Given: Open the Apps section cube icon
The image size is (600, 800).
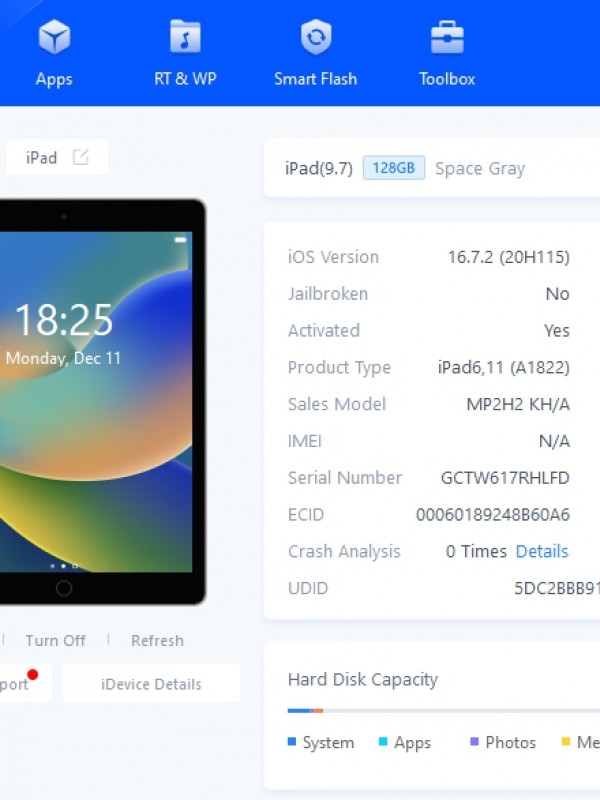Looking at the screenshot, I should pos(54,37).
